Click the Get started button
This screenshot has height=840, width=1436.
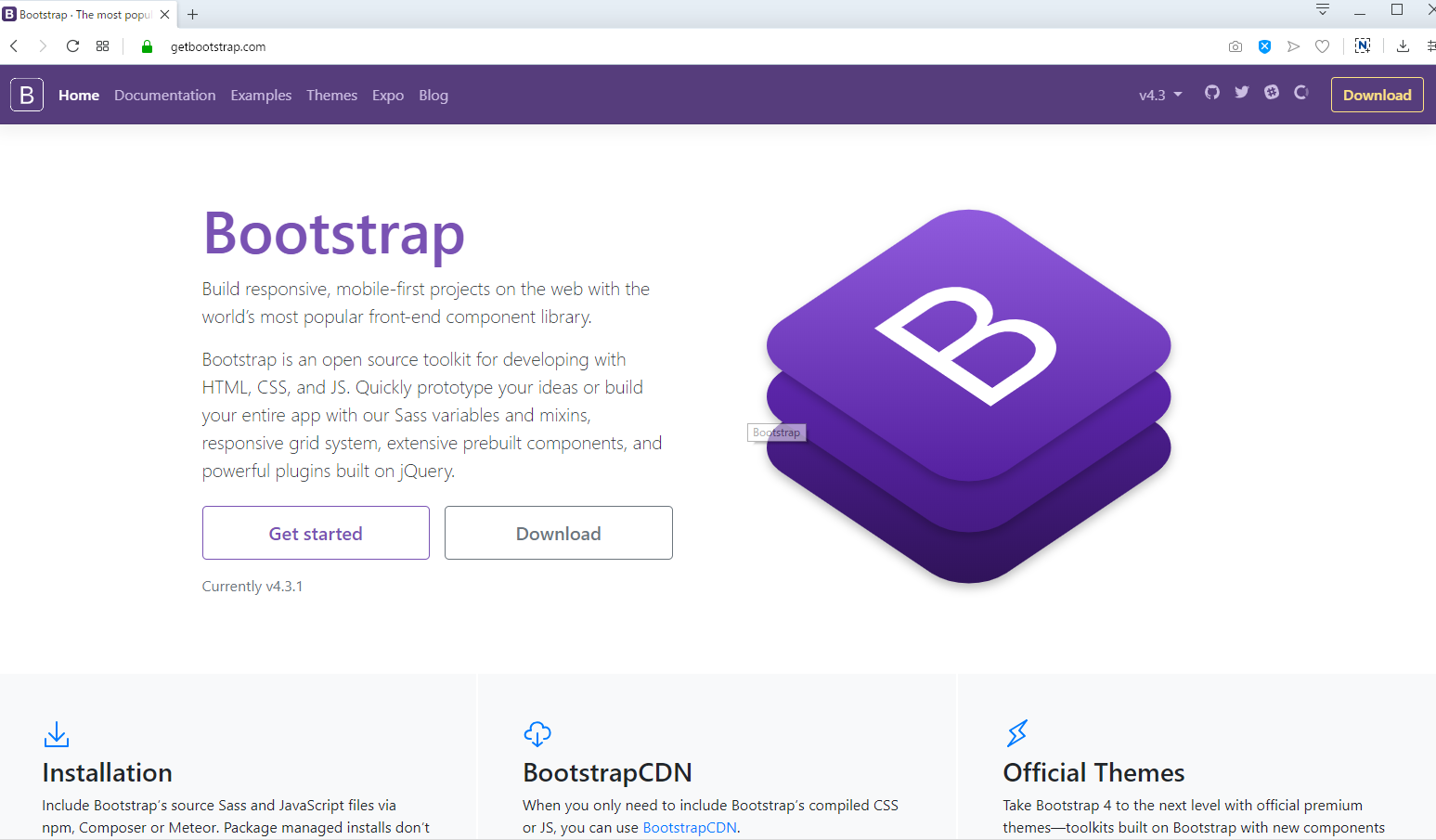(x=316, y=533)
